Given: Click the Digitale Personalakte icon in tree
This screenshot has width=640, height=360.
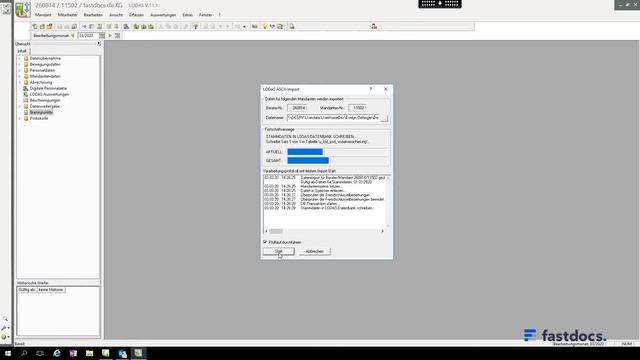Looking at the screenshot, I should 26,88.
